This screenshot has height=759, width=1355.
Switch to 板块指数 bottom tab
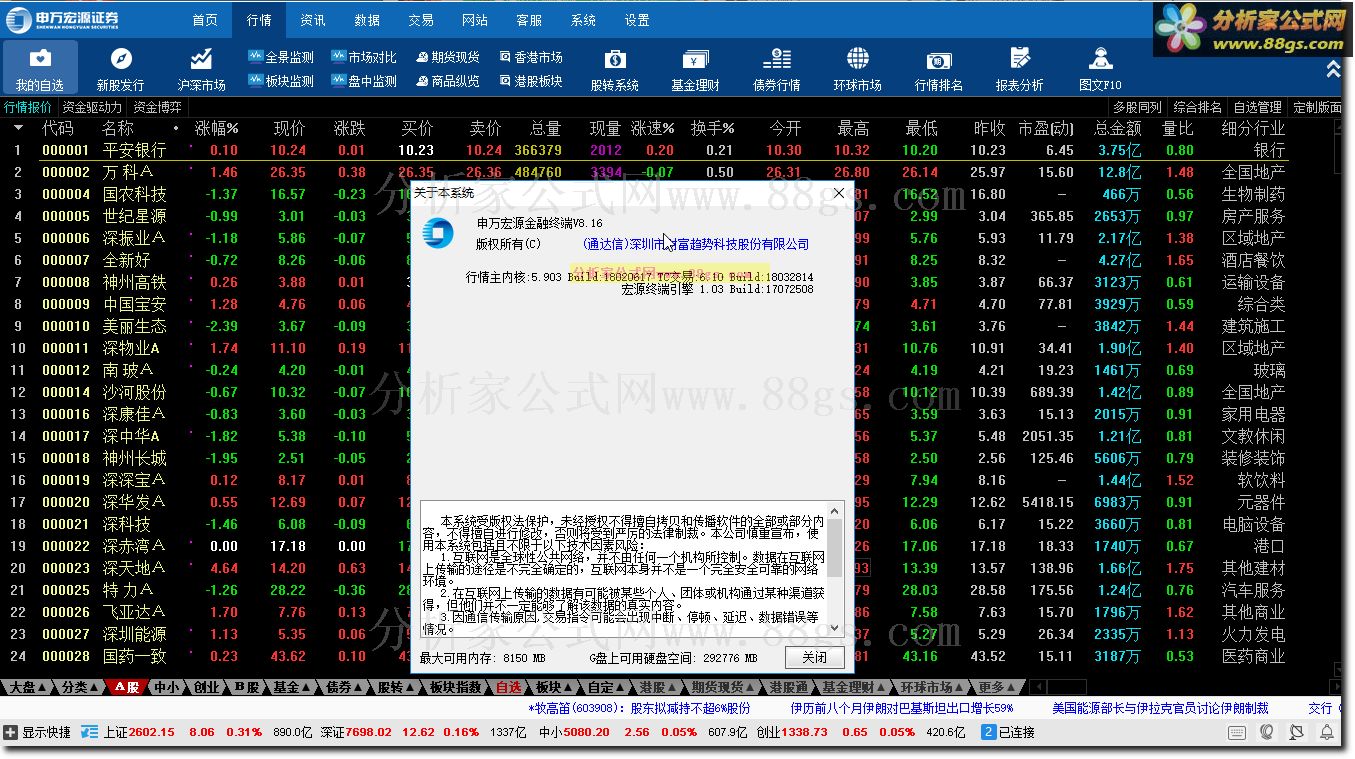[x=456, y=687]
